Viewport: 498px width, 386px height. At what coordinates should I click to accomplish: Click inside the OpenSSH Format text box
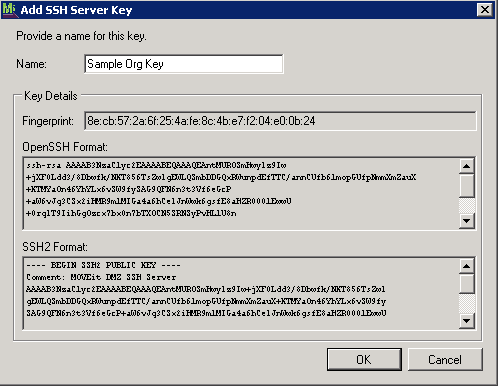[241, 193]
